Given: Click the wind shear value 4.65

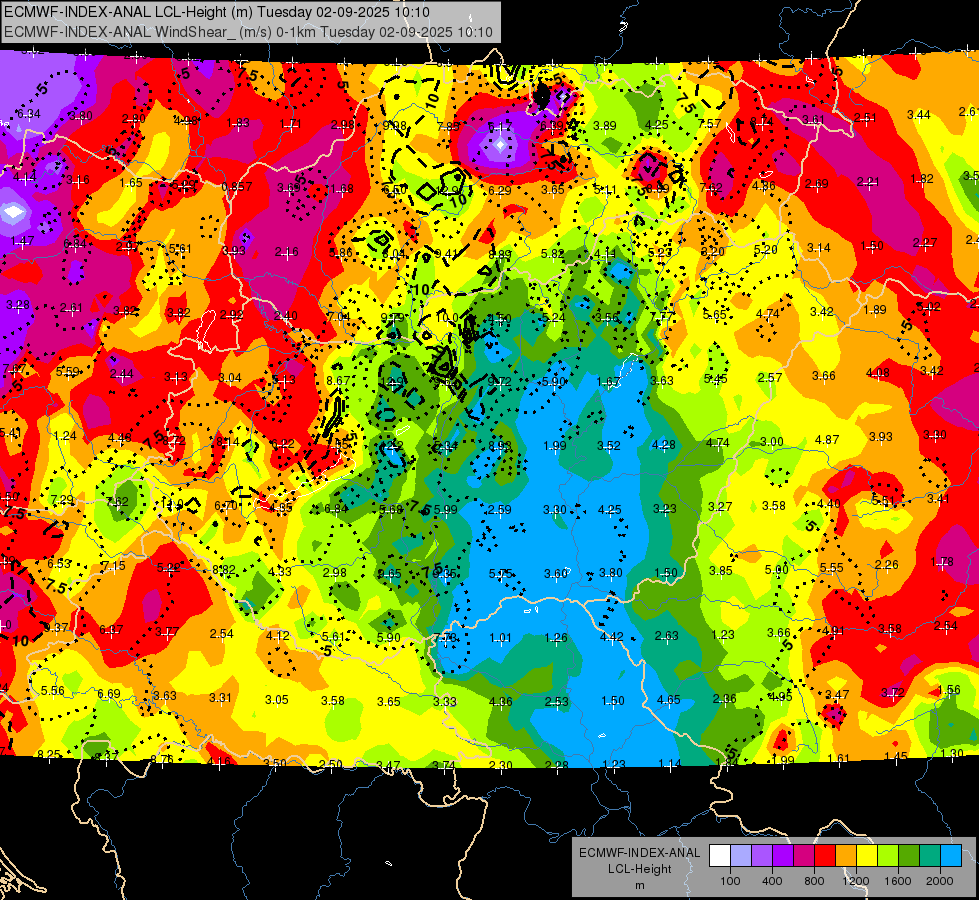Looking at the screenshot, I should coord(668,700).
